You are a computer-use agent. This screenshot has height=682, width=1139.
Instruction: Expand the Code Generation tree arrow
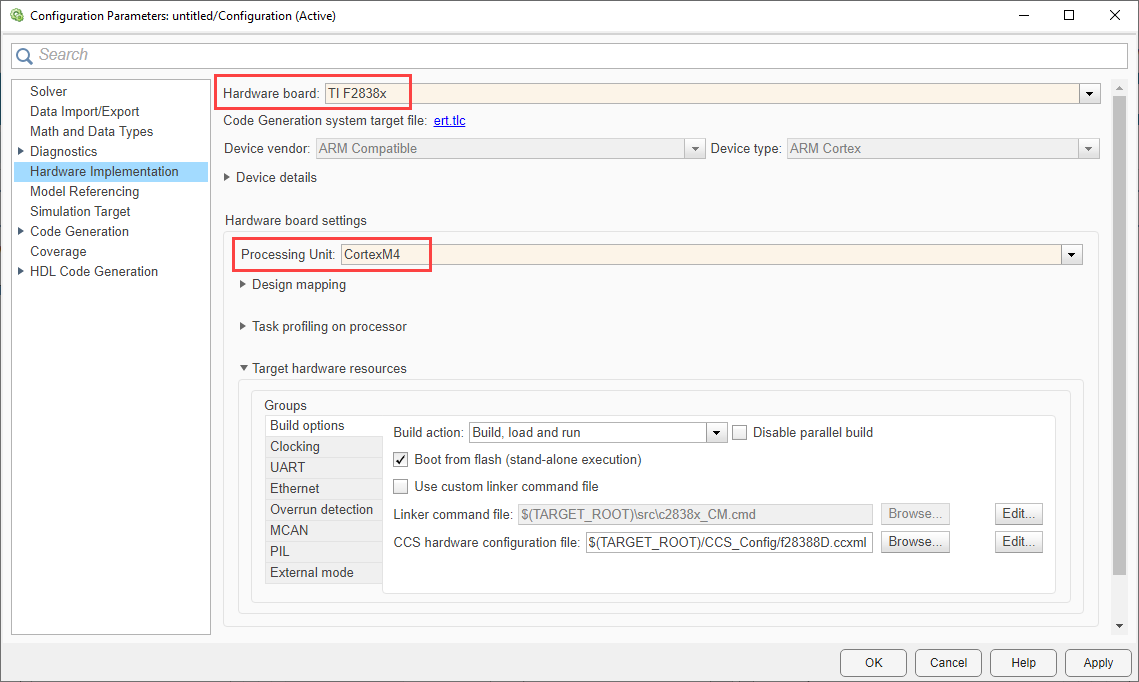tap(21, 232)
